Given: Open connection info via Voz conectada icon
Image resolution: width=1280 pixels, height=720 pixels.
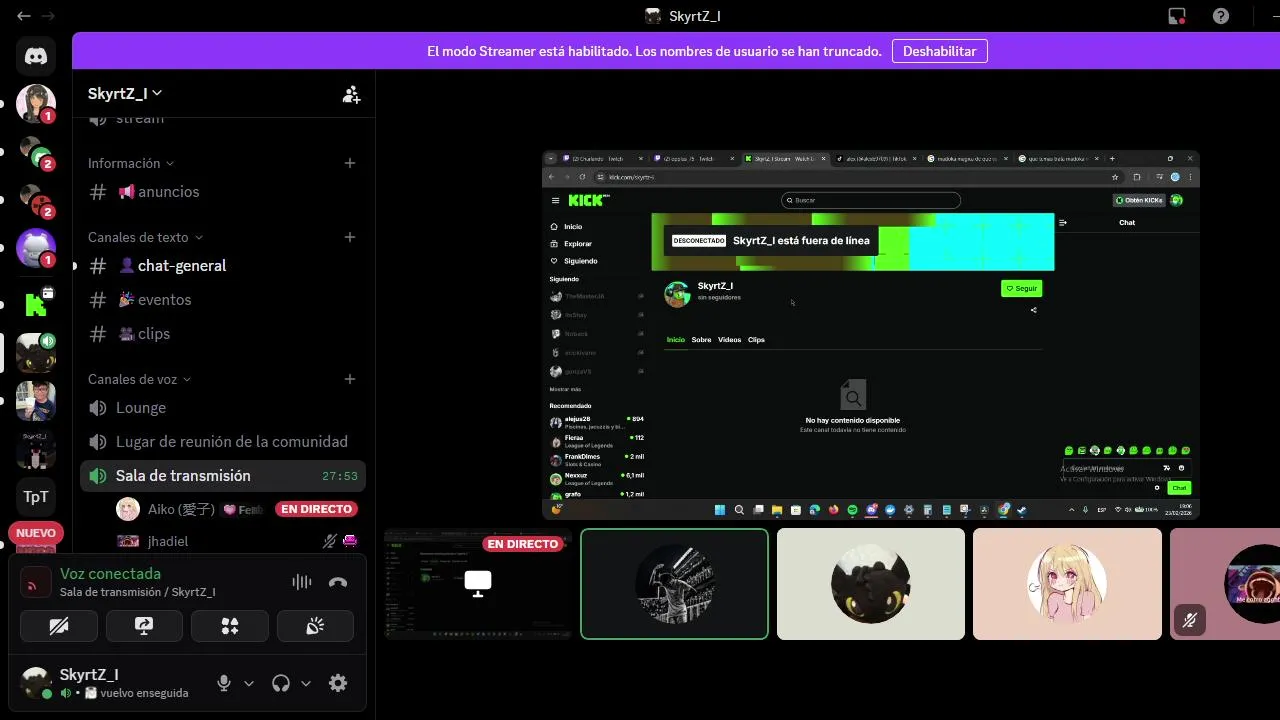Looking at the screenshot, I should pos(36,582).
